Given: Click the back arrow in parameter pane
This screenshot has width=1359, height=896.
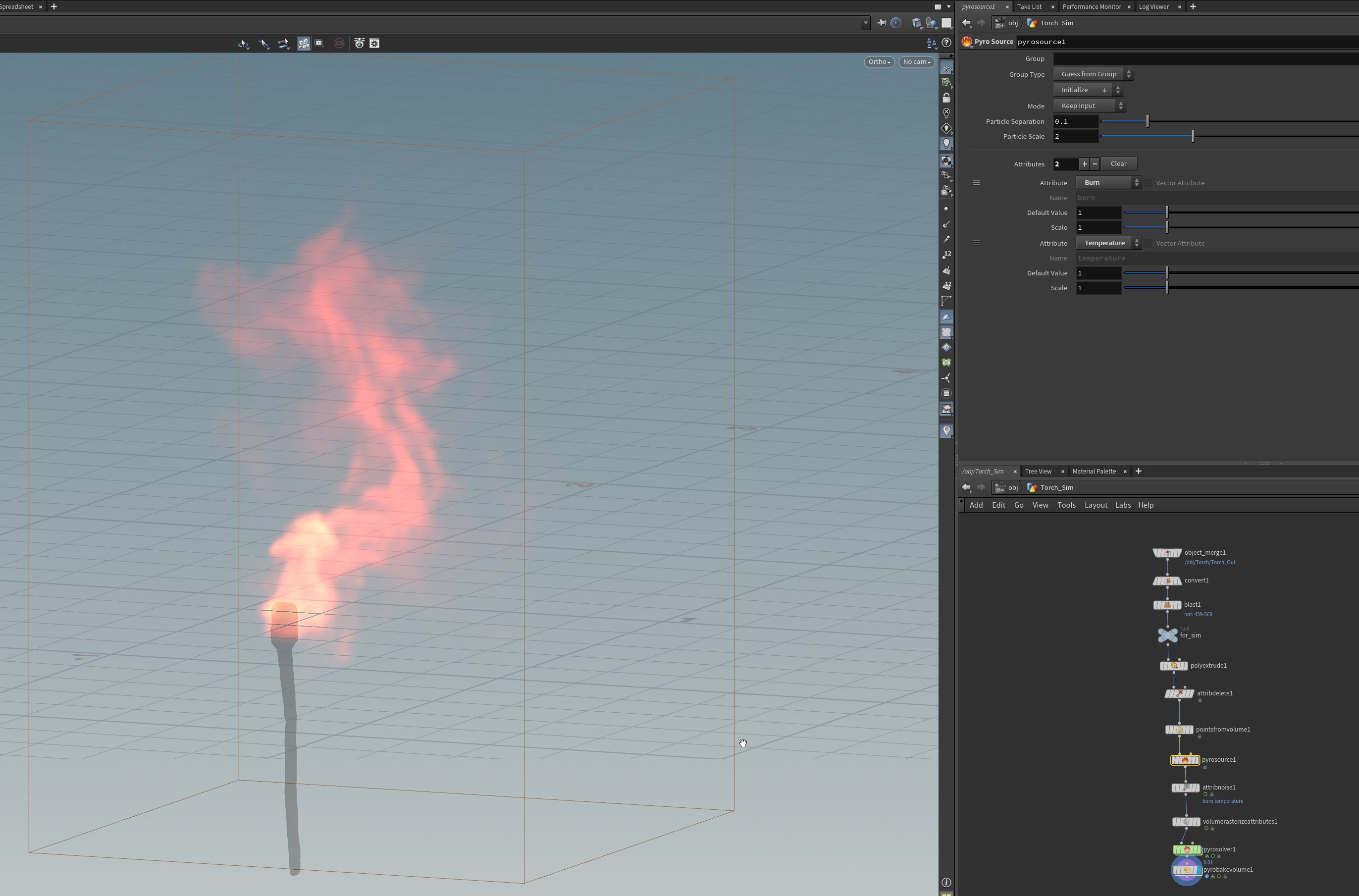Looking at the screenshot, I should pos(966,23).
